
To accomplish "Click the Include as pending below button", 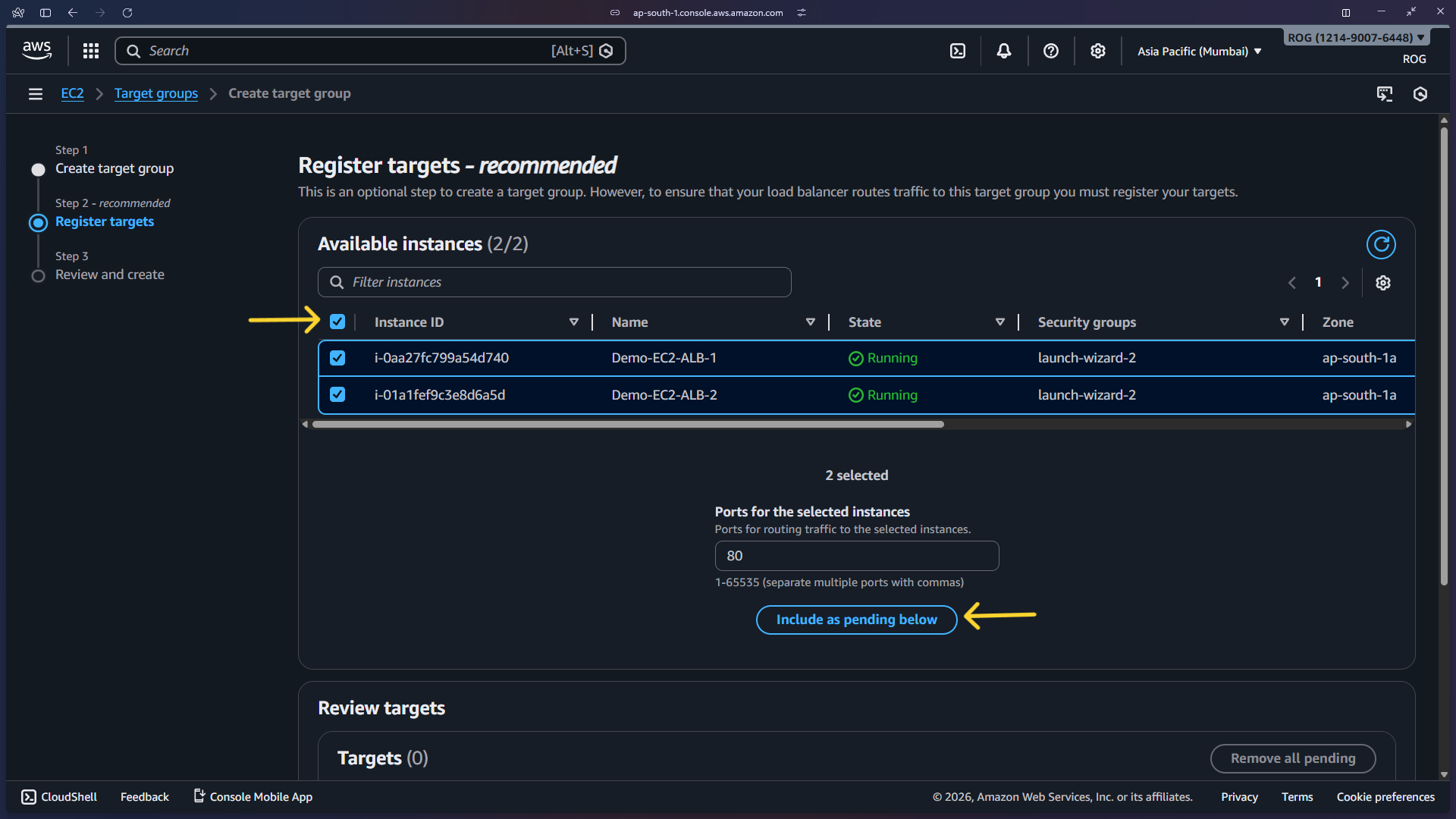I will tap(856, 620).
